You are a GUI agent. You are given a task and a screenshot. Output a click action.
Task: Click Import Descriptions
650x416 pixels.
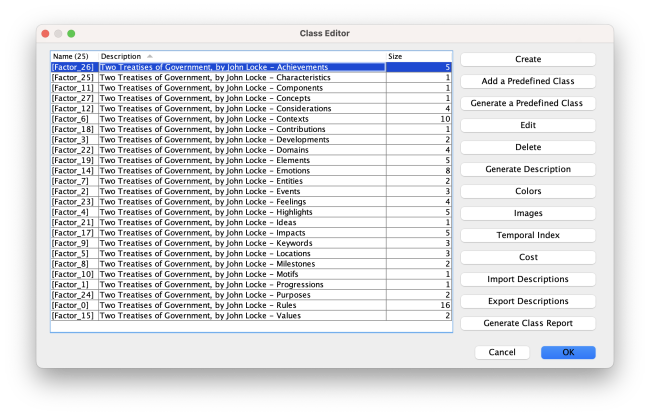click(x=528, y=279)
